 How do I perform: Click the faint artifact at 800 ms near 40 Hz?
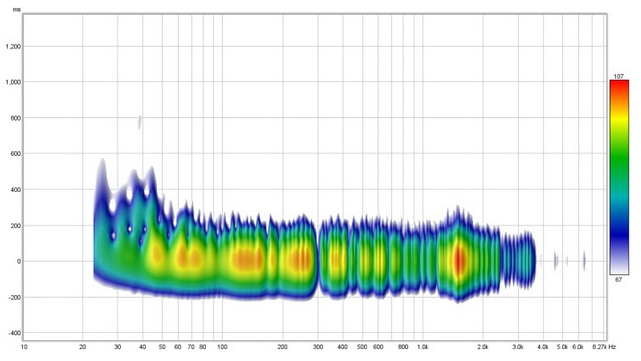pos(140,122)
